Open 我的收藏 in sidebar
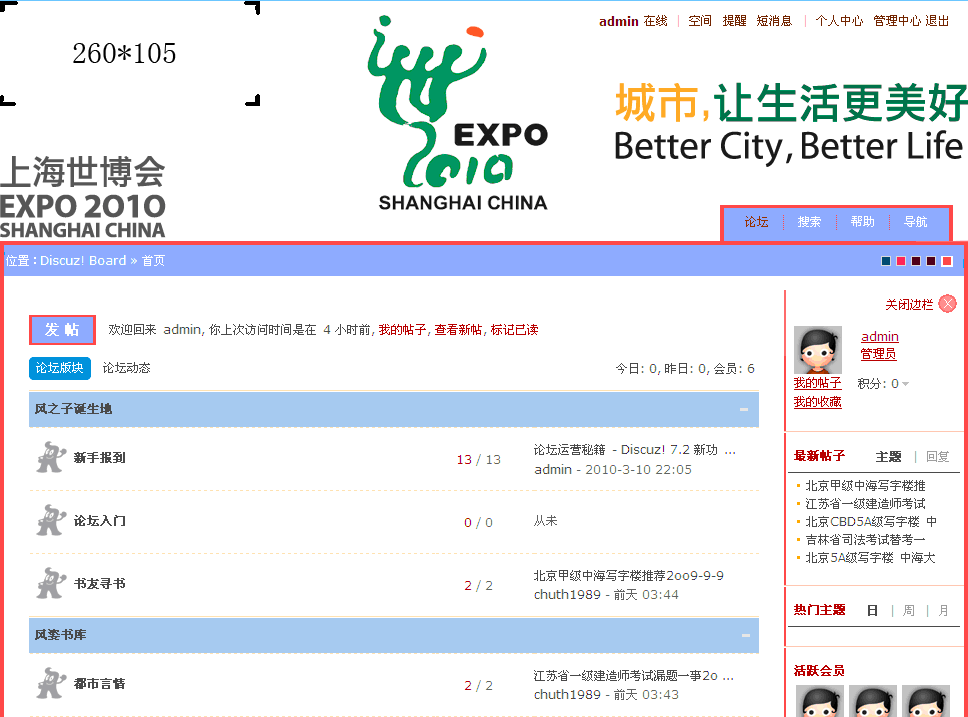This screenshot has height=717, width=968. point(817,402)
